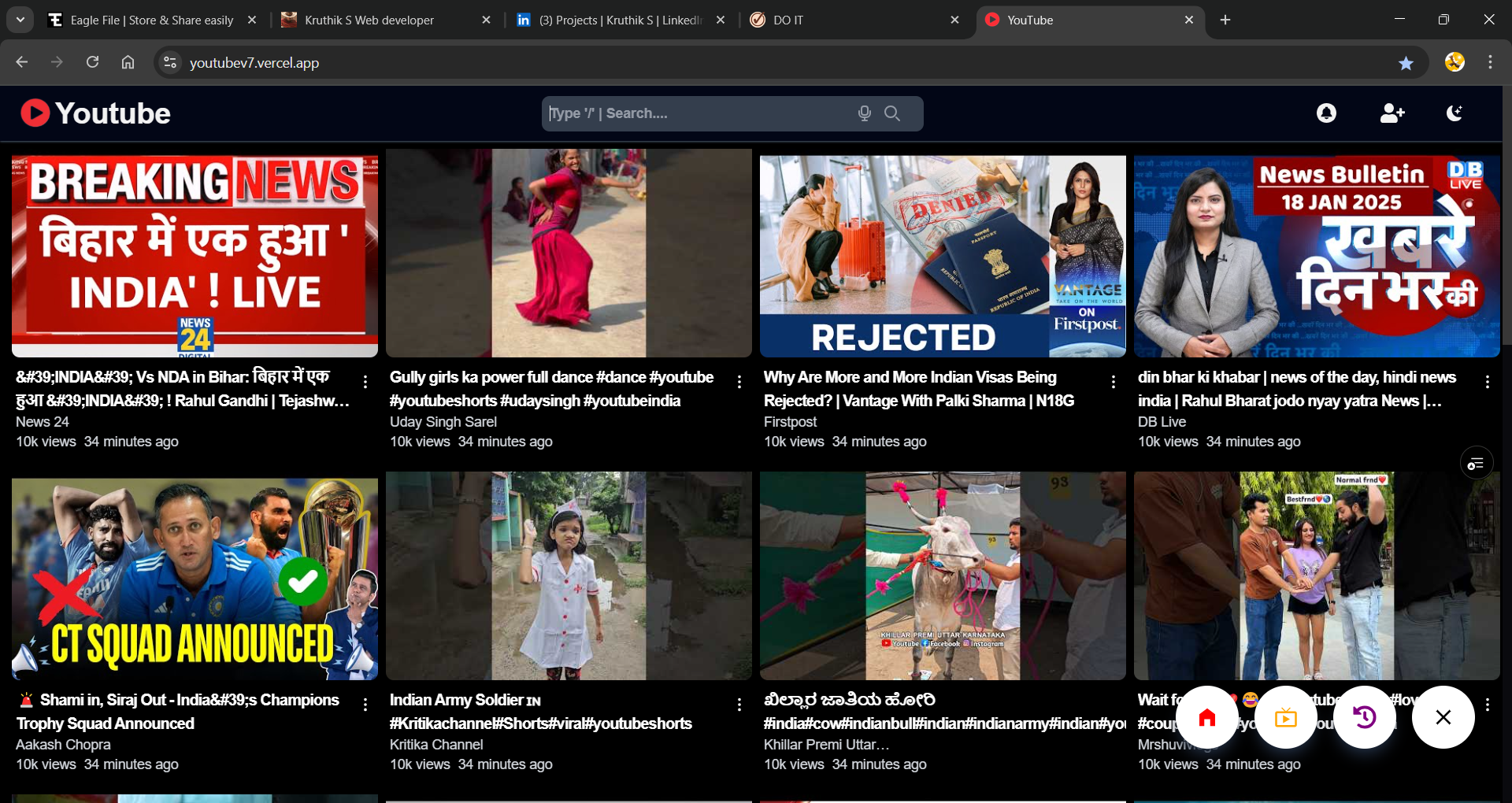Image resolution: width=1512 pixels, height=803 pixels.
Task: Open Shami in, Siraj Out video title
Action: (x=178, y=712)
